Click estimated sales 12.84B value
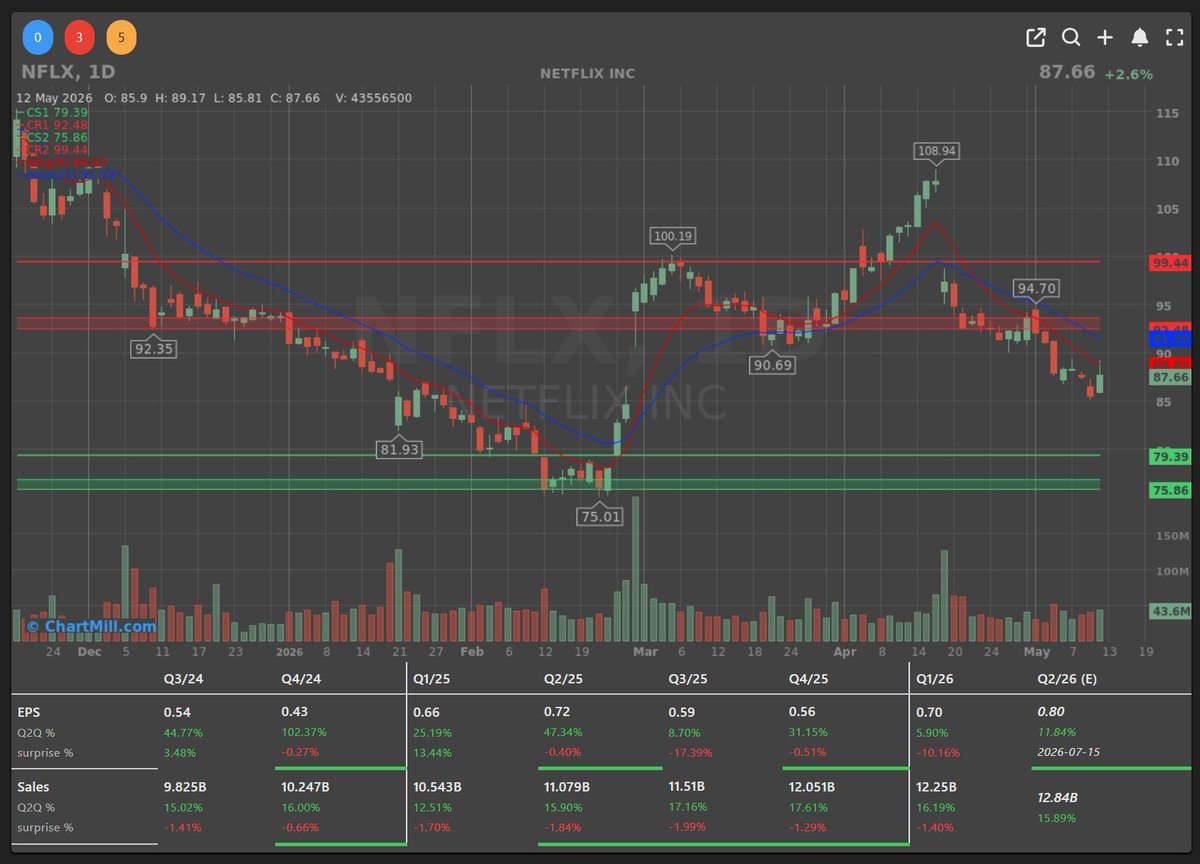Viewport: 1200px width, 864px height. click(1060, 797)
